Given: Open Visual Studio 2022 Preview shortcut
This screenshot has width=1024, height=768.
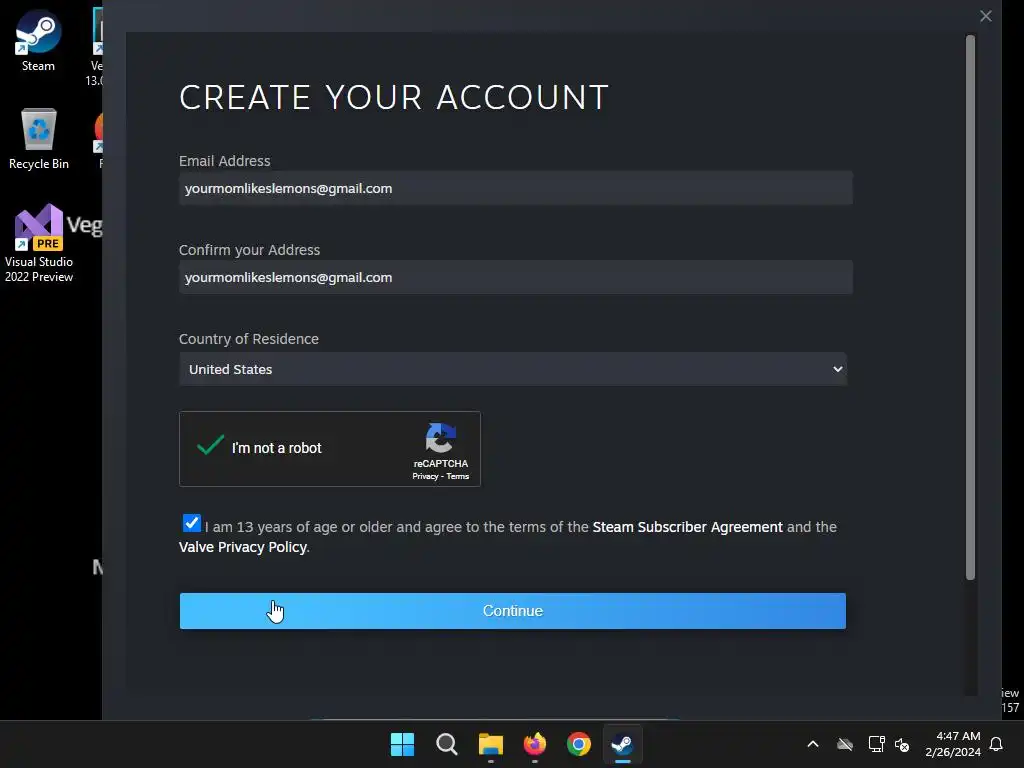Looking at the screenshot, I should point(39,244).
